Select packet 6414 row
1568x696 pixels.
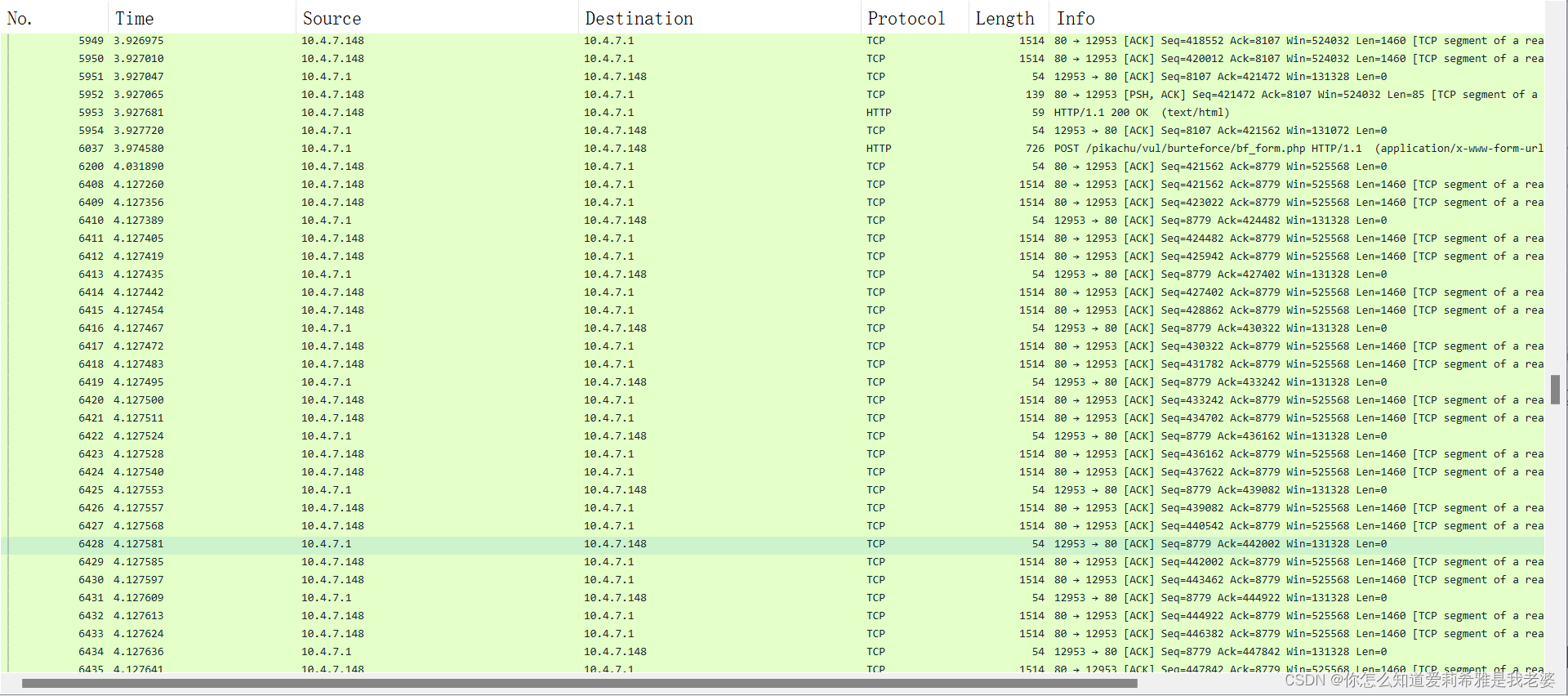(x=772, y=292)
